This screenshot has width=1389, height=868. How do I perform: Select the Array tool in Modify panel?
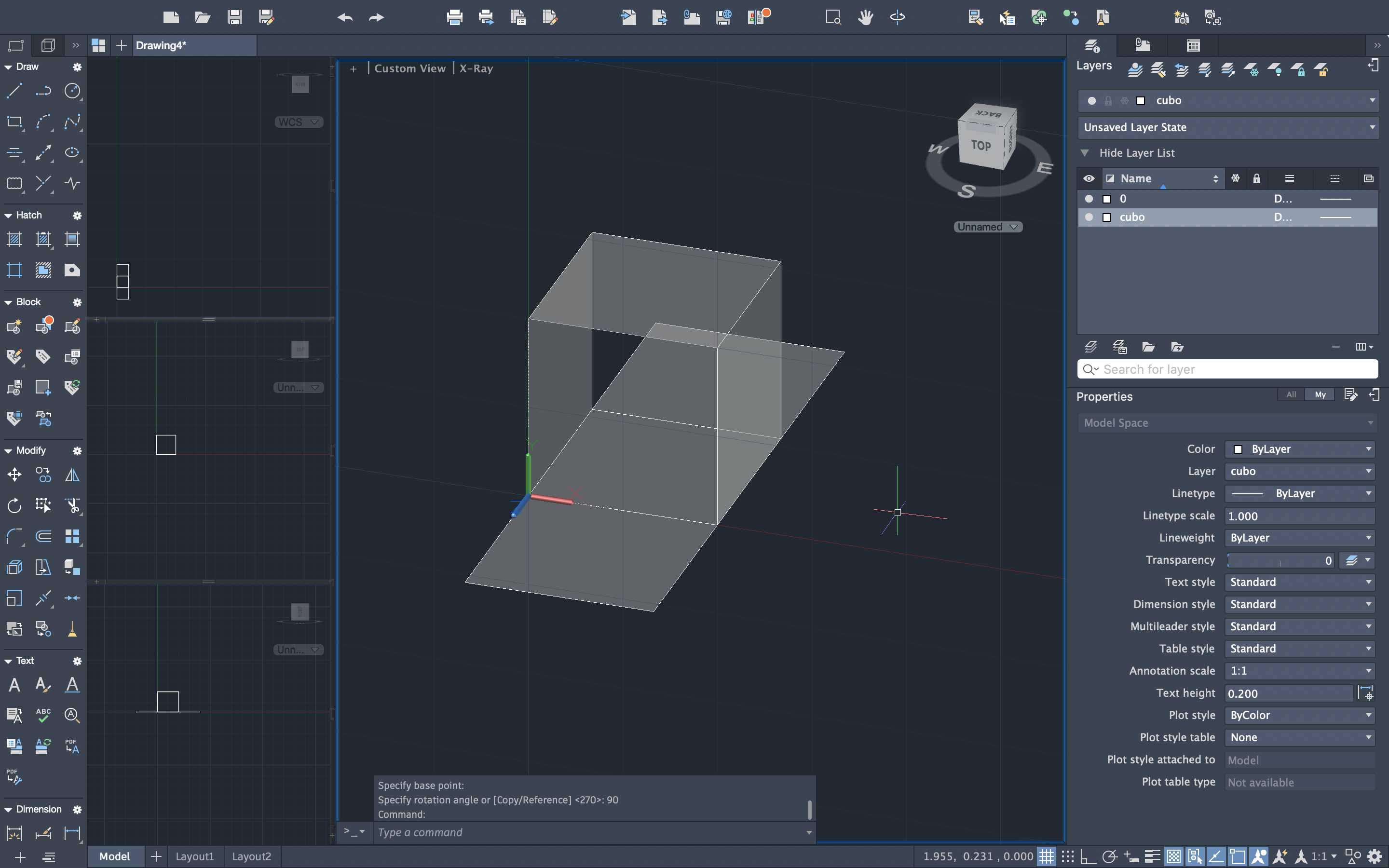click(72, 536)
